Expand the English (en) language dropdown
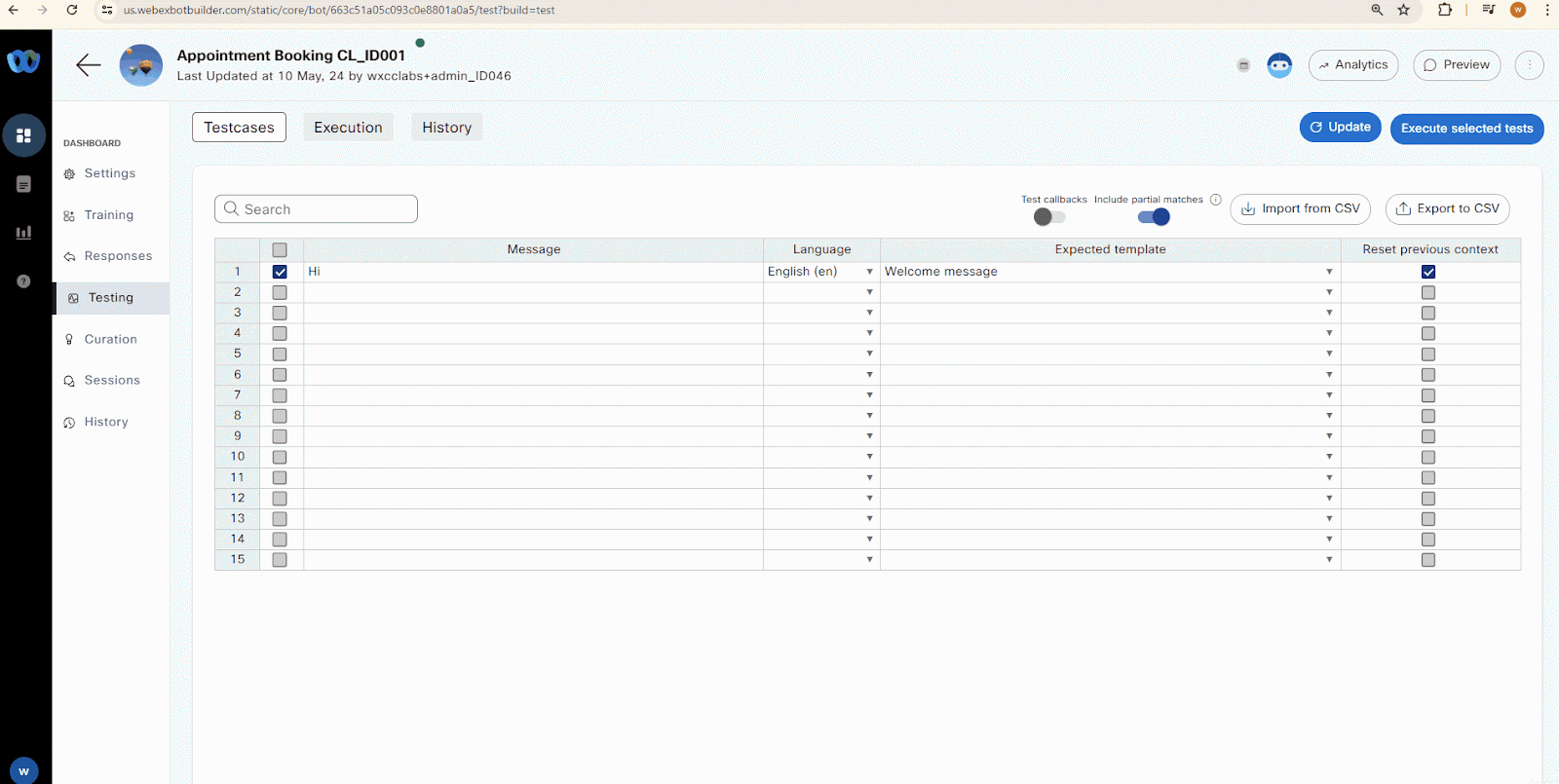 (869, 272)
